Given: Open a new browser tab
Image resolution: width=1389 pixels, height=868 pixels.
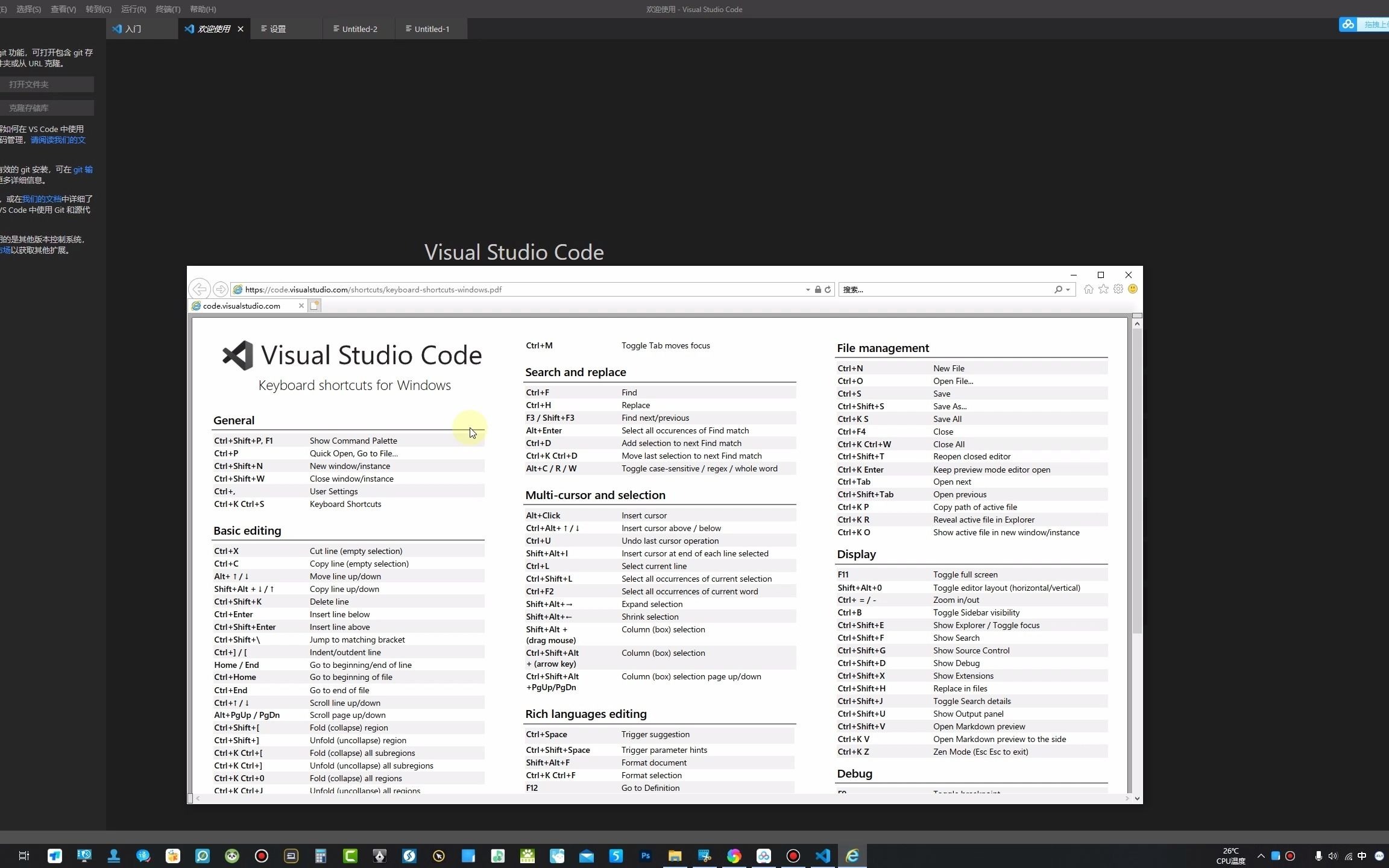Looking at the screenshot, I should click(315, 306).
